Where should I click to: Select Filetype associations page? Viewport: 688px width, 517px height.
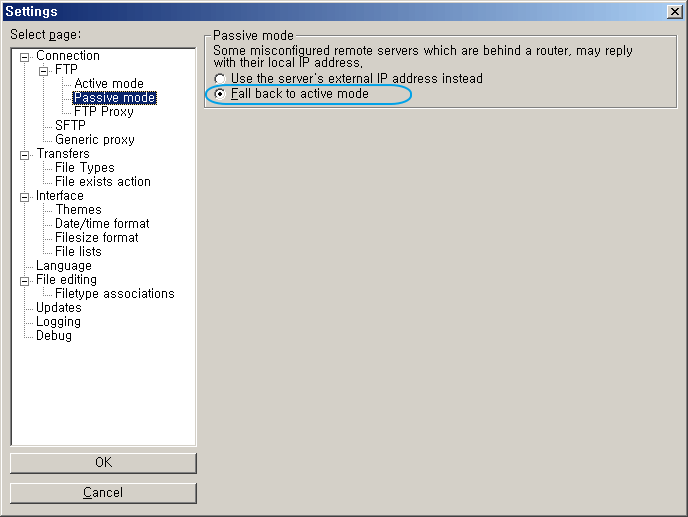click(115, 294)
